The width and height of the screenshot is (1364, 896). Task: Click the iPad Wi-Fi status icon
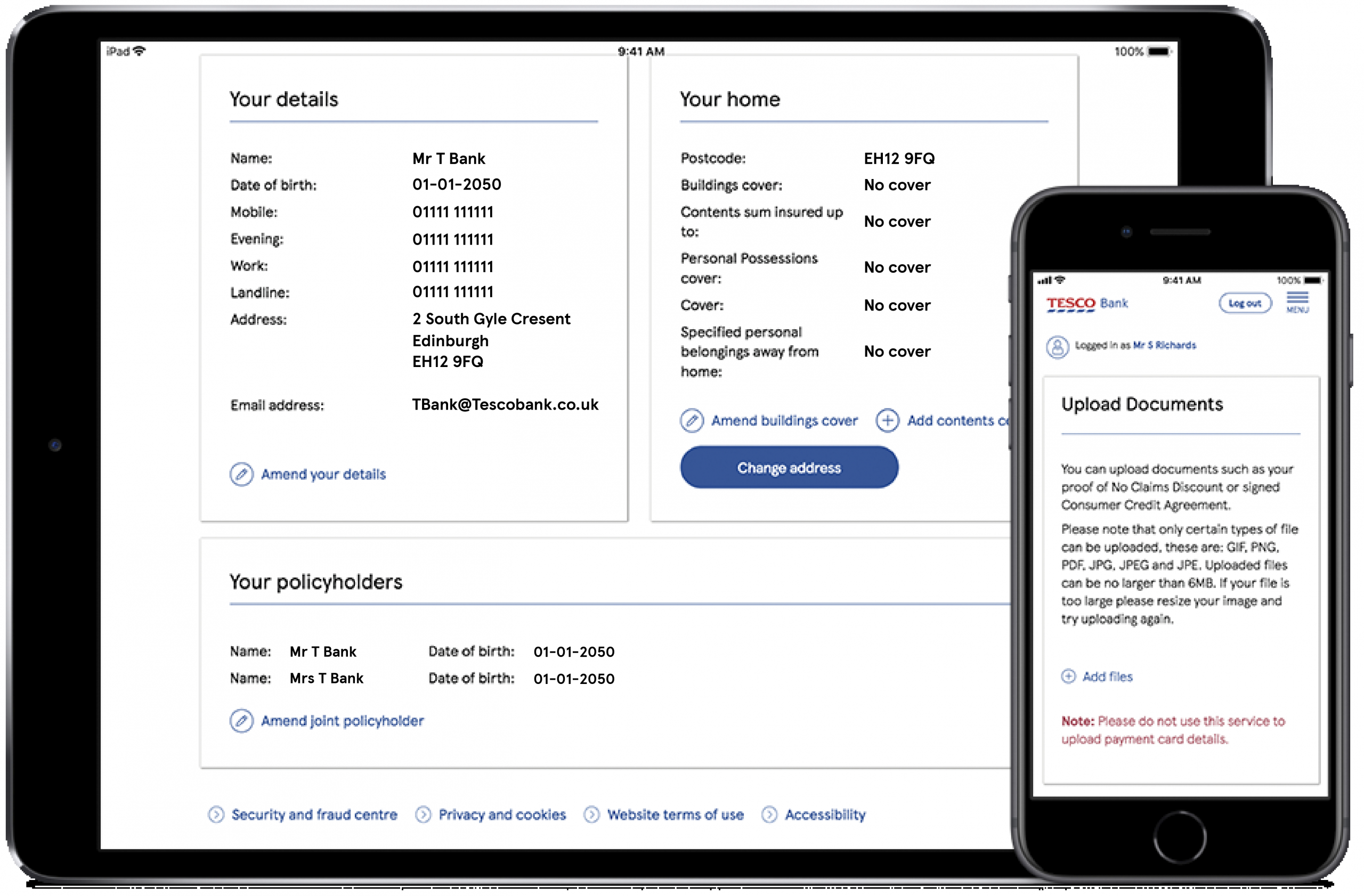139,51
